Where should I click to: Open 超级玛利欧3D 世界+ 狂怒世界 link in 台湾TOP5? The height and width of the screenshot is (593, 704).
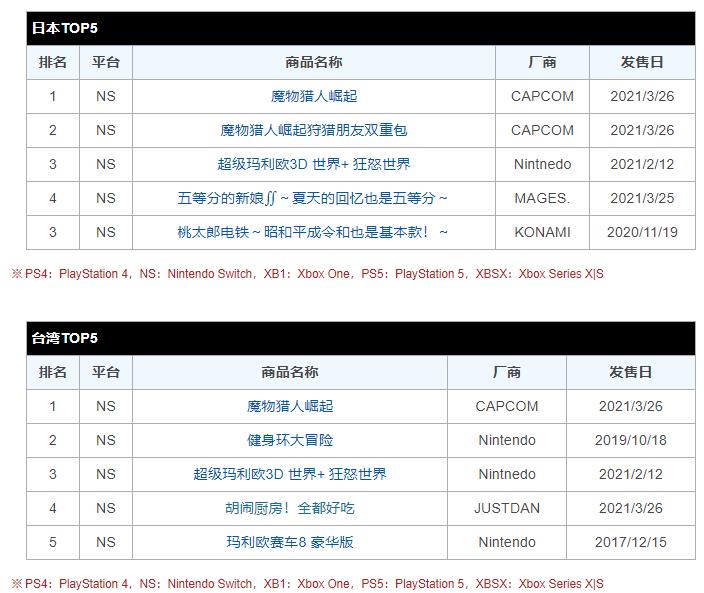[290, 474]
